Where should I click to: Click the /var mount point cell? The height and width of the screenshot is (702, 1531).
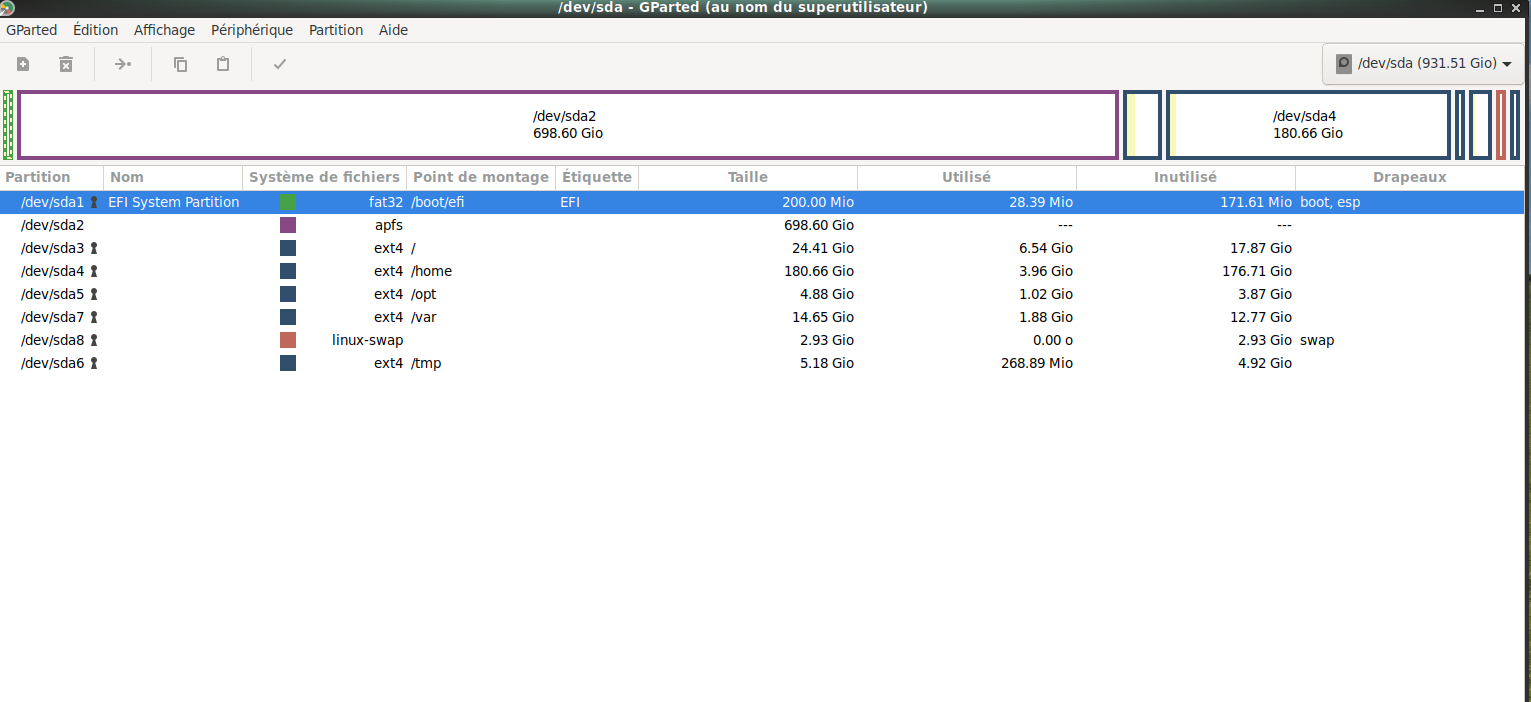pos(424,317)
